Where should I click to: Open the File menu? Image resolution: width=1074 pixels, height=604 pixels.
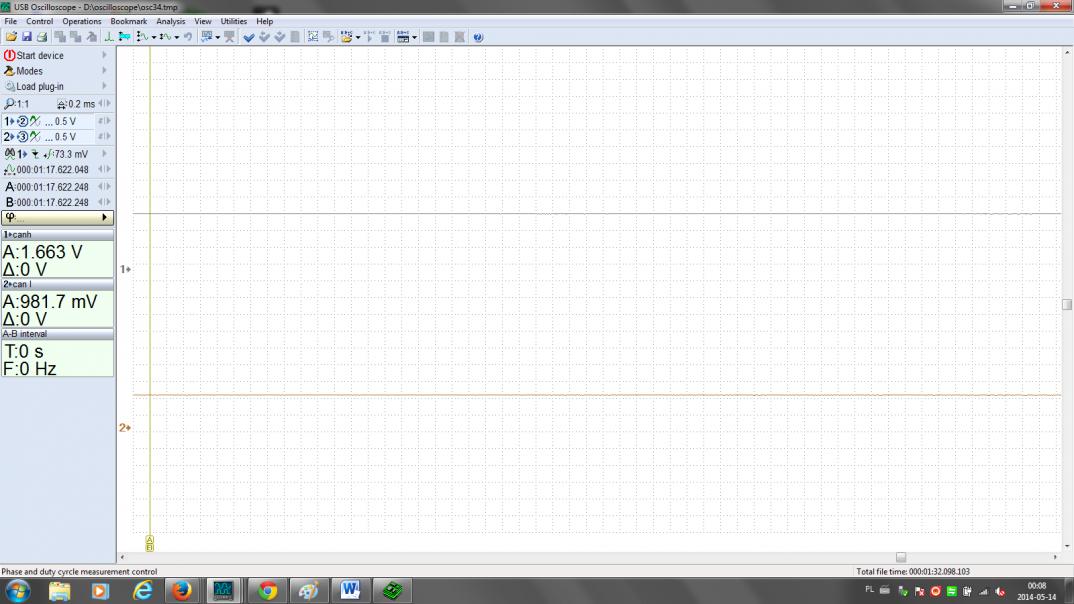[x=11, y=21]
